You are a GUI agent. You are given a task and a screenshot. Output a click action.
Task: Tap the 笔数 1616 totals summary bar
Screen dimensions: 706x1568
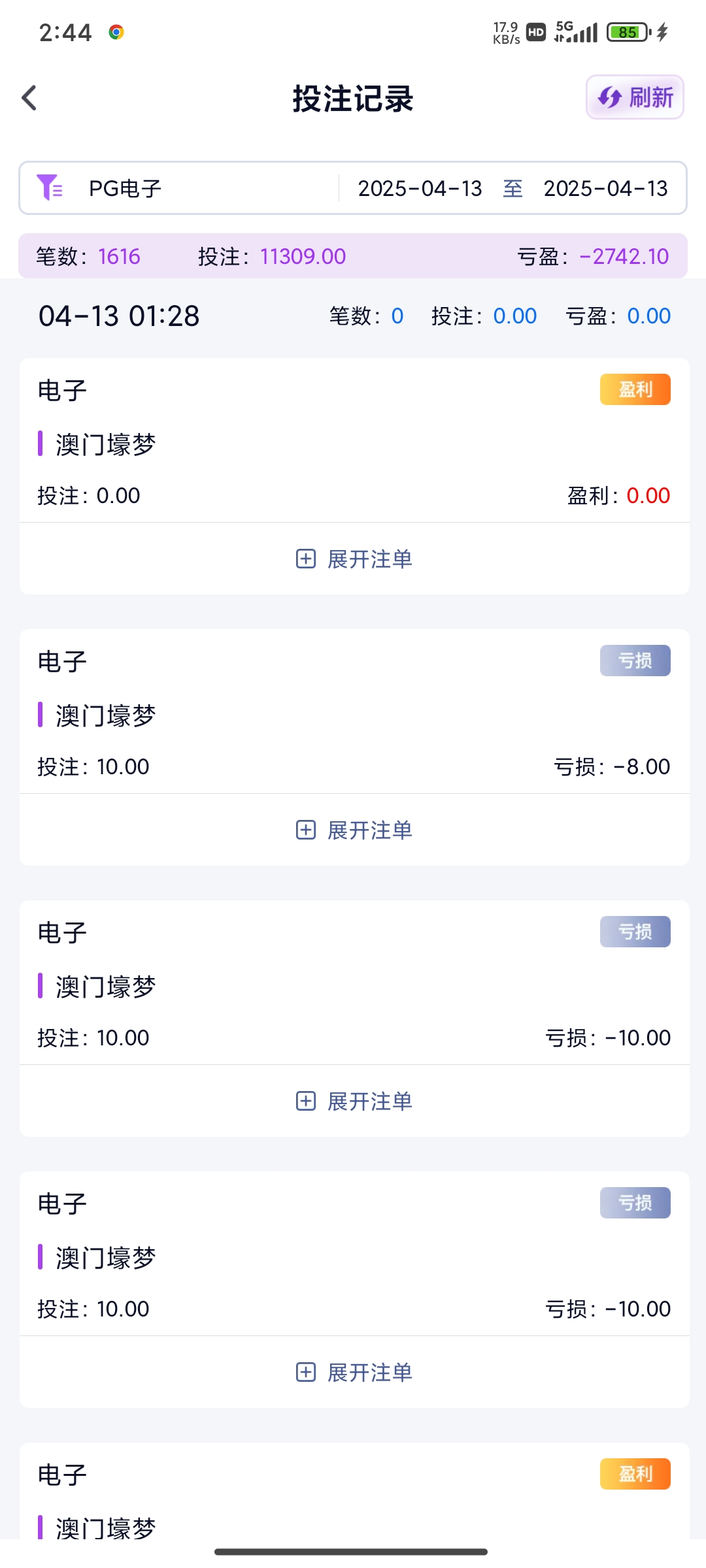coord(353,256)
